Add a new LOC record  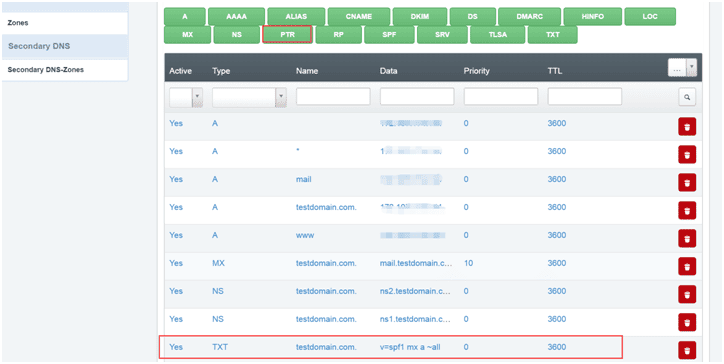[650, 17]
